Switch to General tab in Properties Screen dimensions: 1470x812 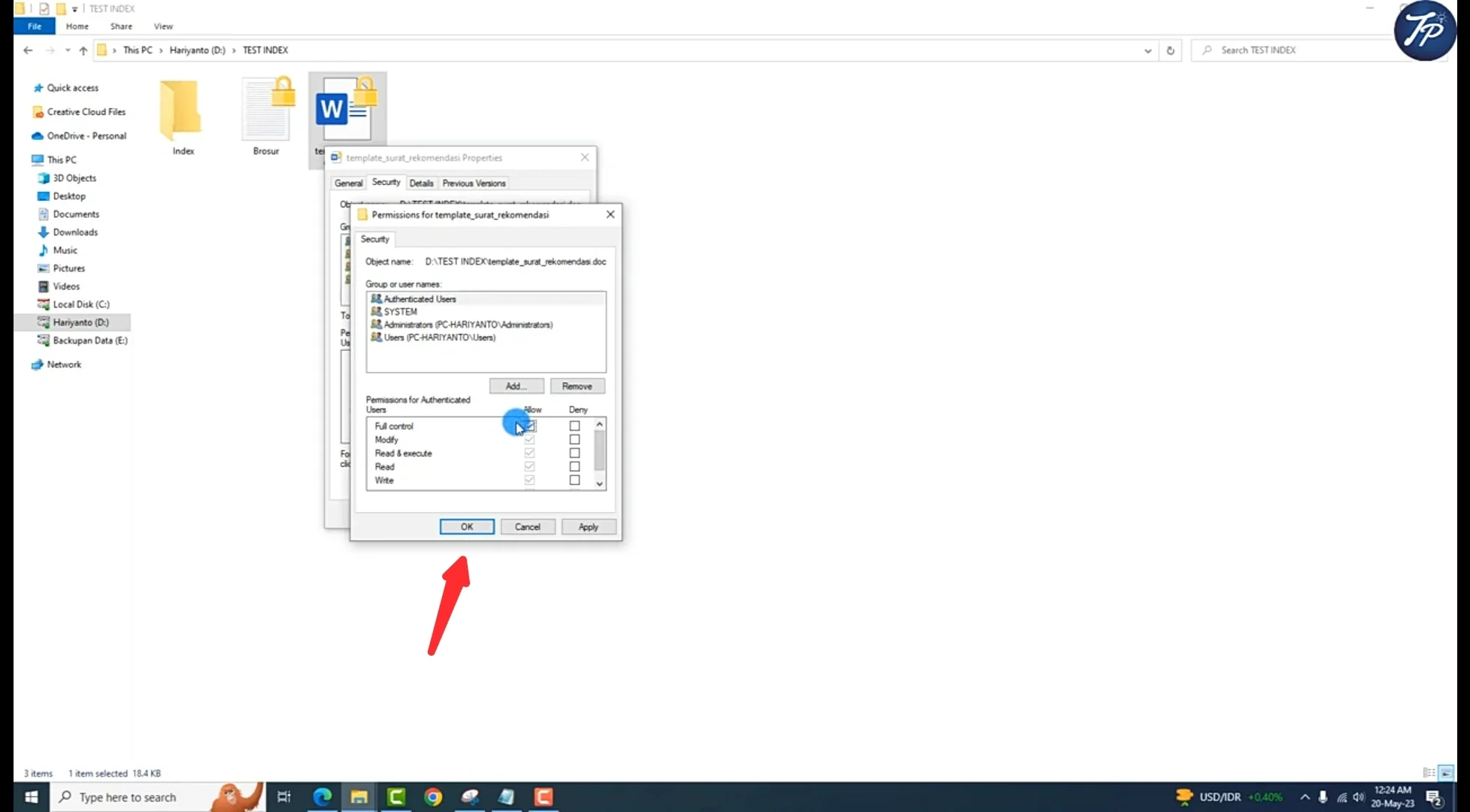[x=348, y=183]
